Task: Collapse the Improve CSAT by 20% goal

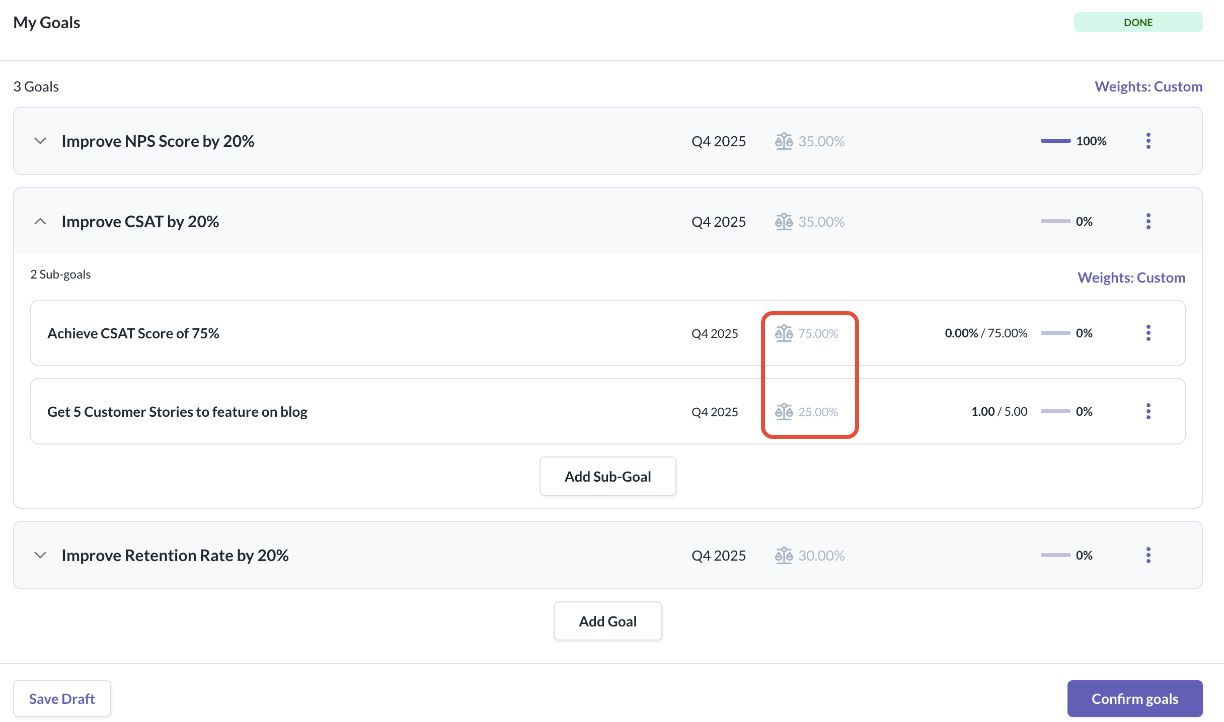Action: [40, 221]
